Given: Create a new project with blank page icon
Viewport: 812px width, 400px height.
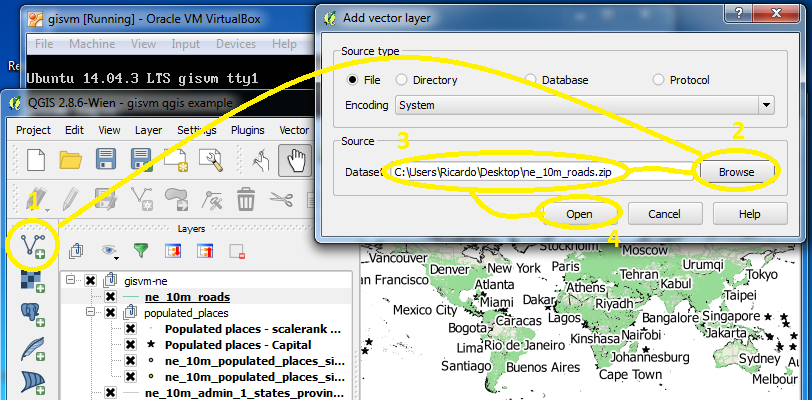Looking at the screenshot, I should (36, 161).
